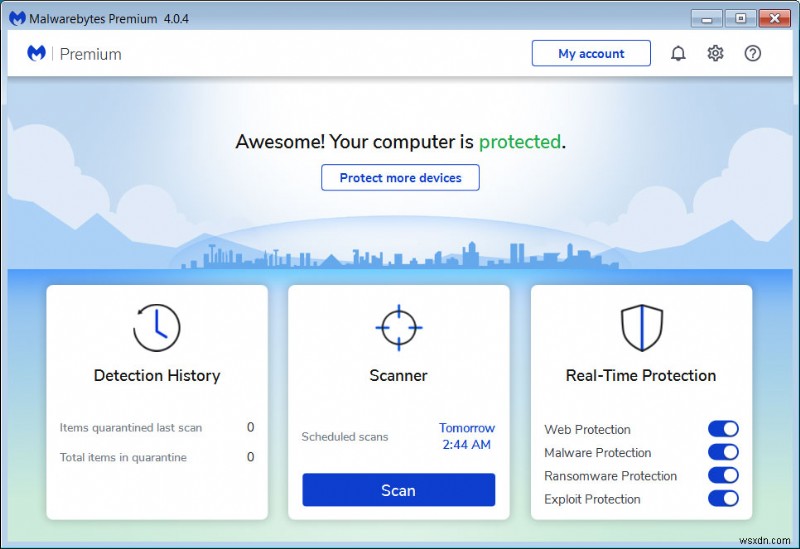The width and height of the screenshot is (800, 549).
Task: Click the Items quarantined last scan label
Action: pyautogui.click(x=131, y=428)
